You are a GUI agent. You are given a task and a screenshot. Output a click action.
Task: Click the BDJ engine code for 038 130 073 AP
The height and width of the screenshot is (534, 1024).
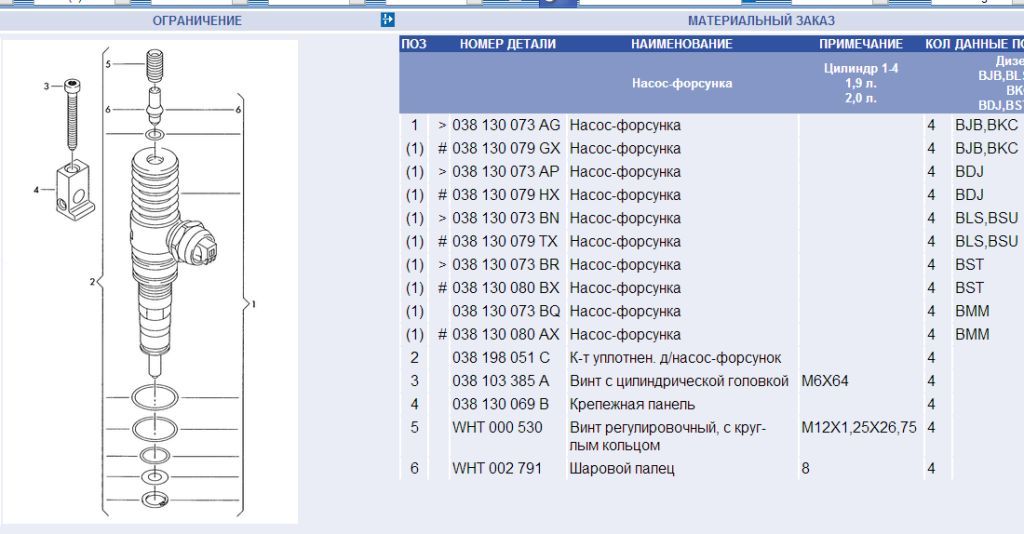tap(969, 172)
